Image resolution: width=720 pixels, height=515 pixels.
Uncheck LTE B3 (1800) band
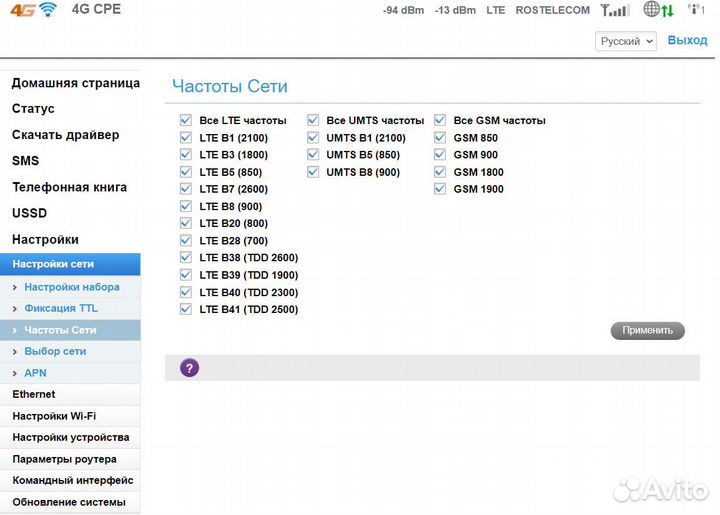(186, 155)
